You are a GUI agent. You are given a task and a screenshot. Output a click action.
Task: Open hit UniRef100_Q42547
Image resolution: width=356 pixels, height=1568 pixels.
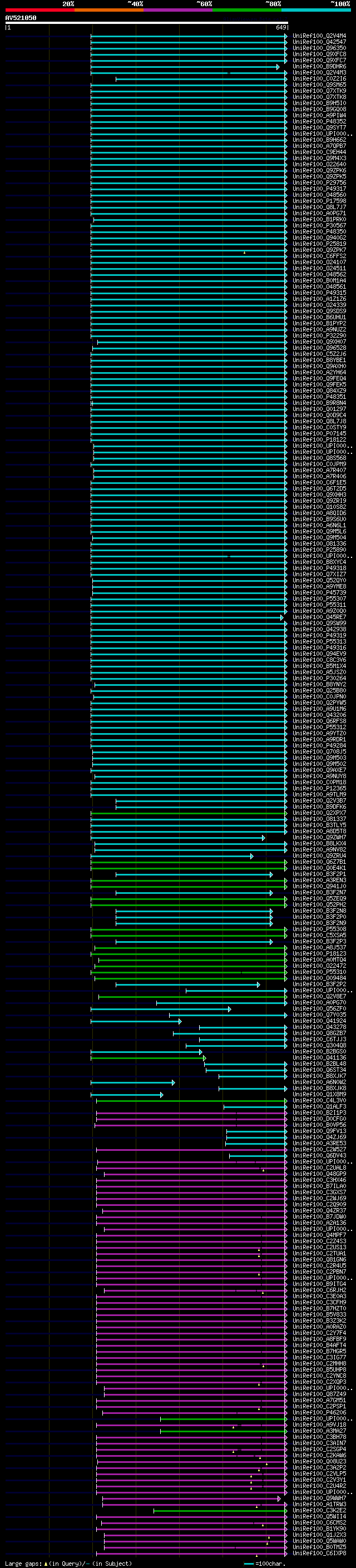(319, 42)
